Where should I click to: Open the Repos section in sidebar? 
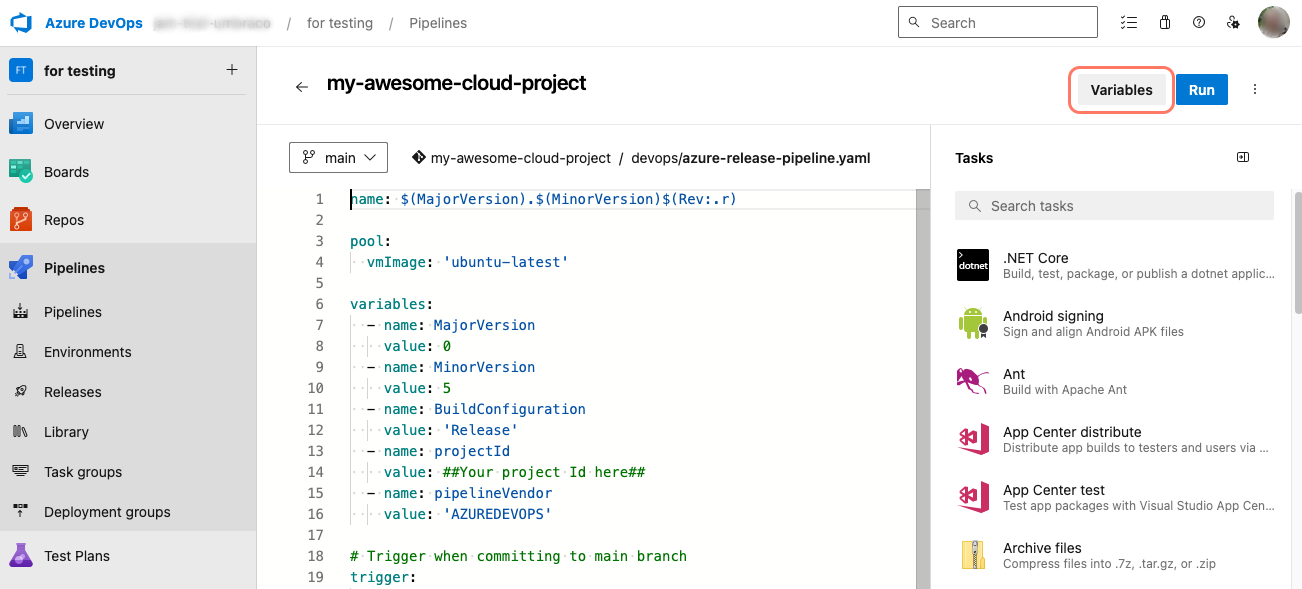(x=64, y=220)
